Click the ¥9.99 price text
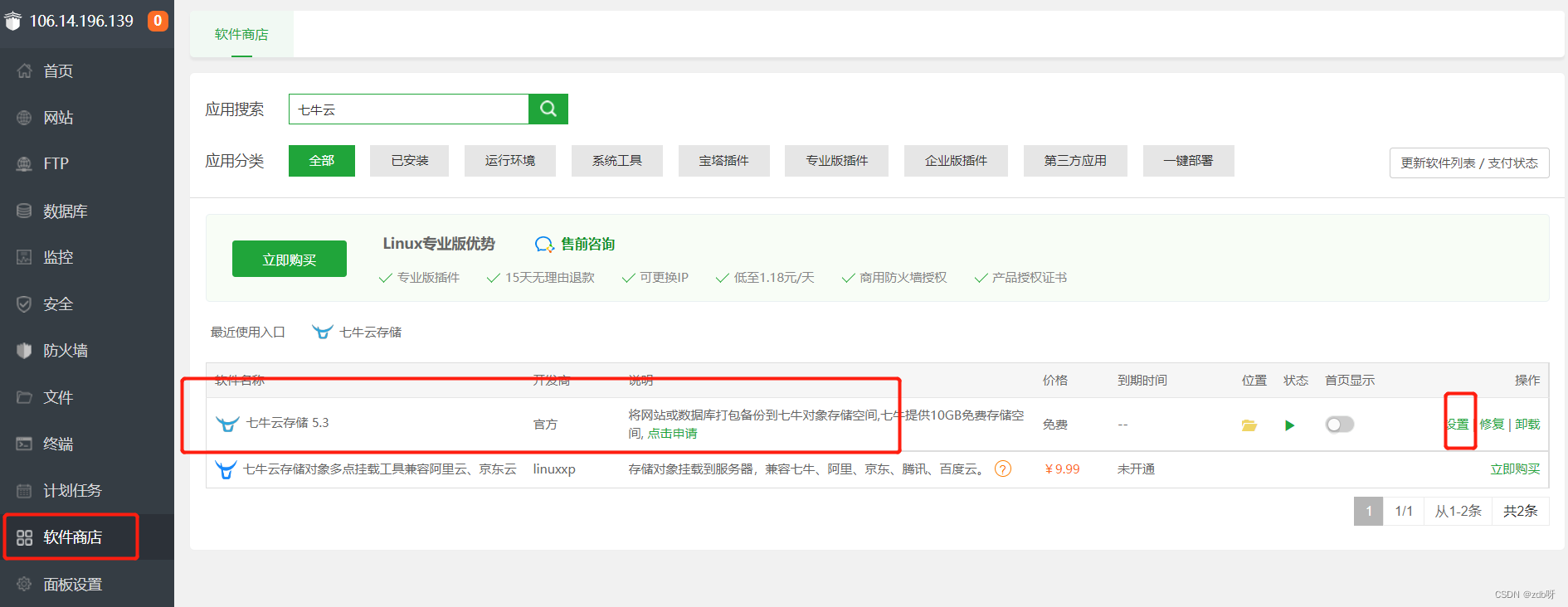The height and width of the screenshot is (607, 1568). tap(1062, 469)
